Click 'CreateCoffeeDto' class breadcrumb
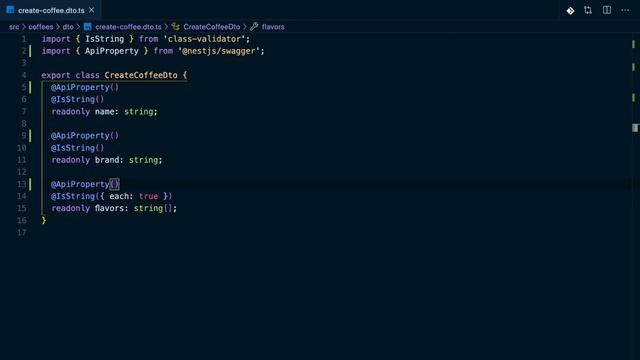The height and width of the screenshot is (360, 640). pyautogui.click(x=211, y=27)
